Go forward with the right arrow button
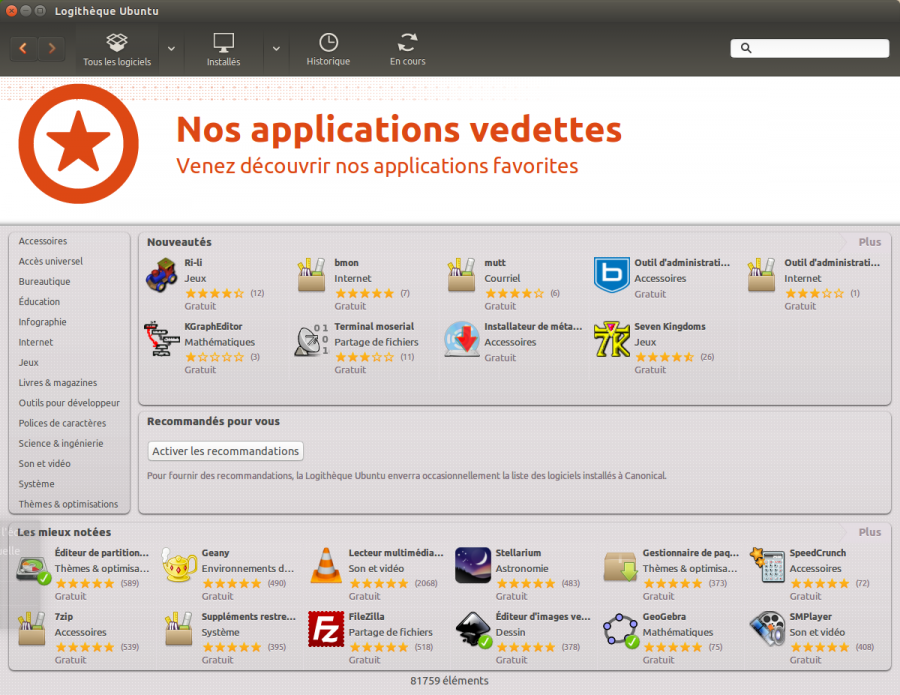This screenshot has width=900, height=695. 52,49
